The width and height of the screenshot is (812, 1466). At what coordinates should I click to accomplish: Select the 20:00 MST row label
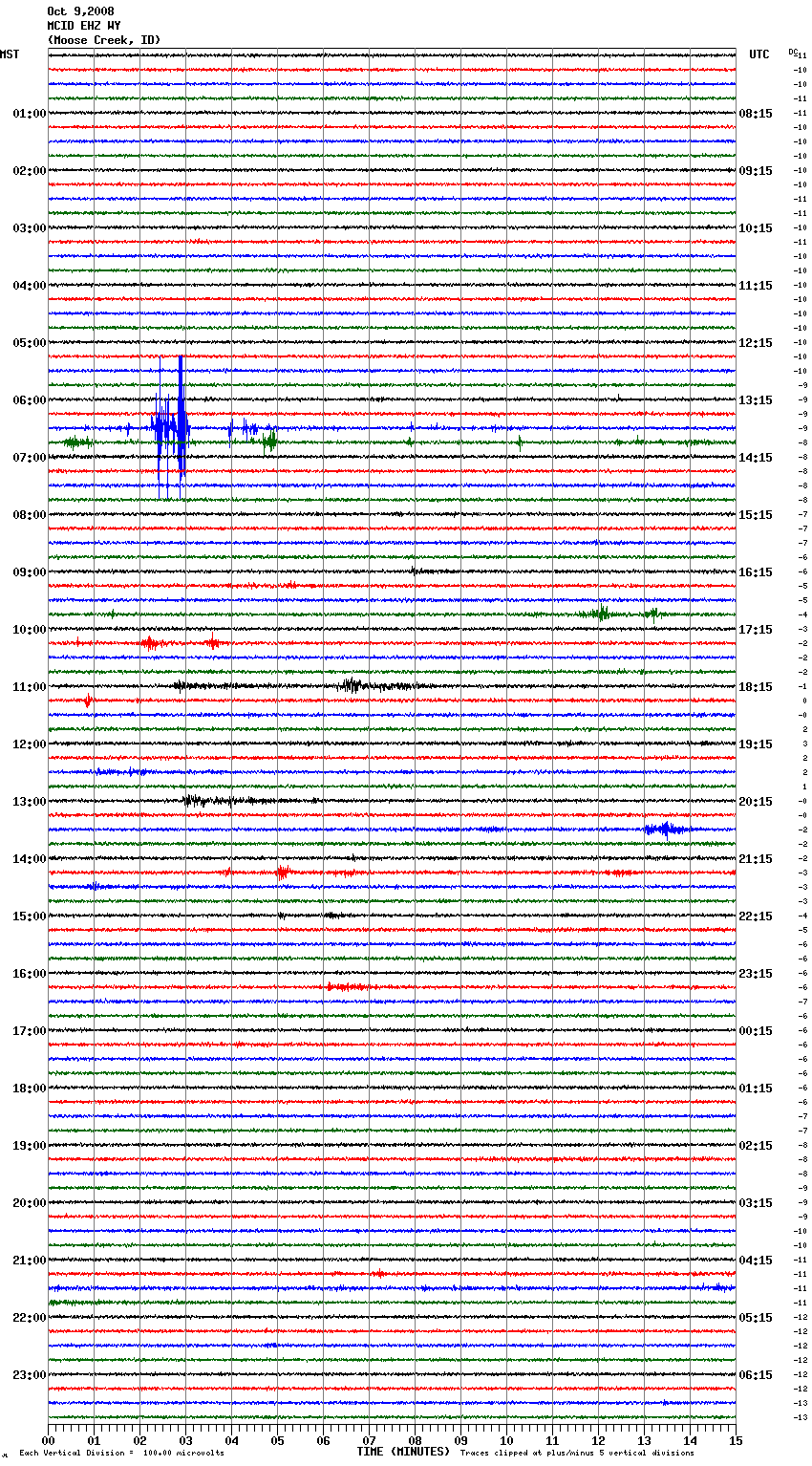30,1203
